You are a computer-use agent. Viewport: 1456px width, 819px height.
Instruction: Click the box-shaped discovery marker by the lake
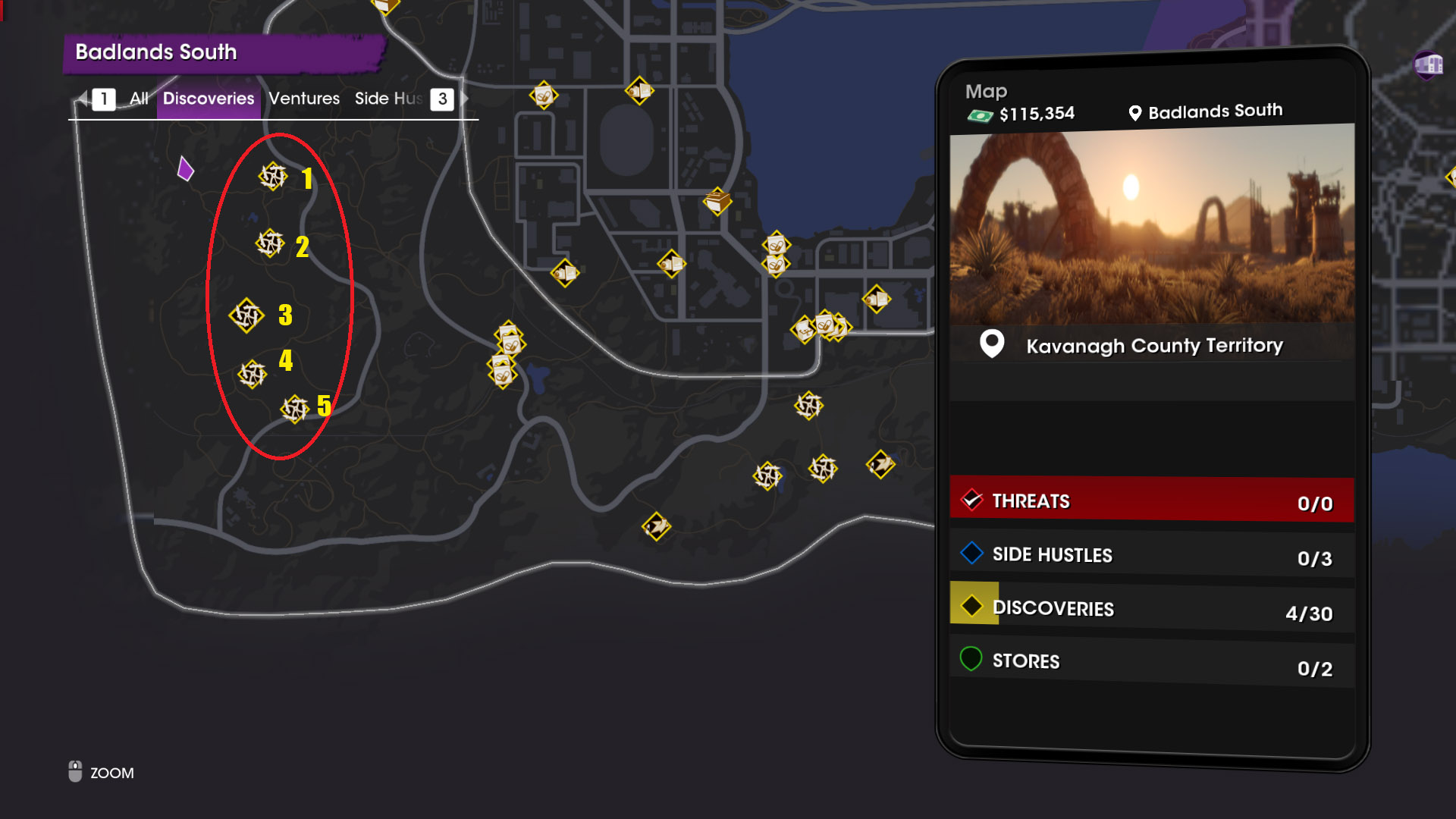717,202
